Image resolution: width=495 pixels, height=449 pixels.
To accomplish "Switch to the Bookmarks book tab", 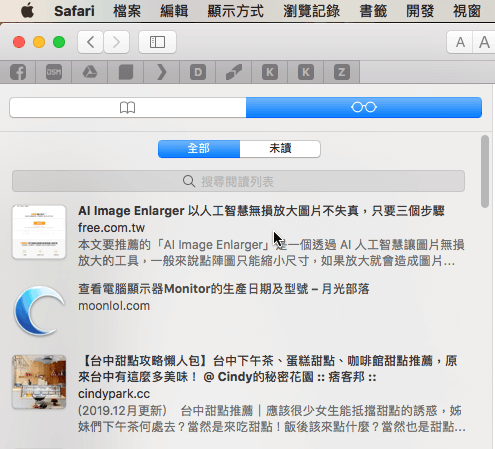I will [128, 107].
